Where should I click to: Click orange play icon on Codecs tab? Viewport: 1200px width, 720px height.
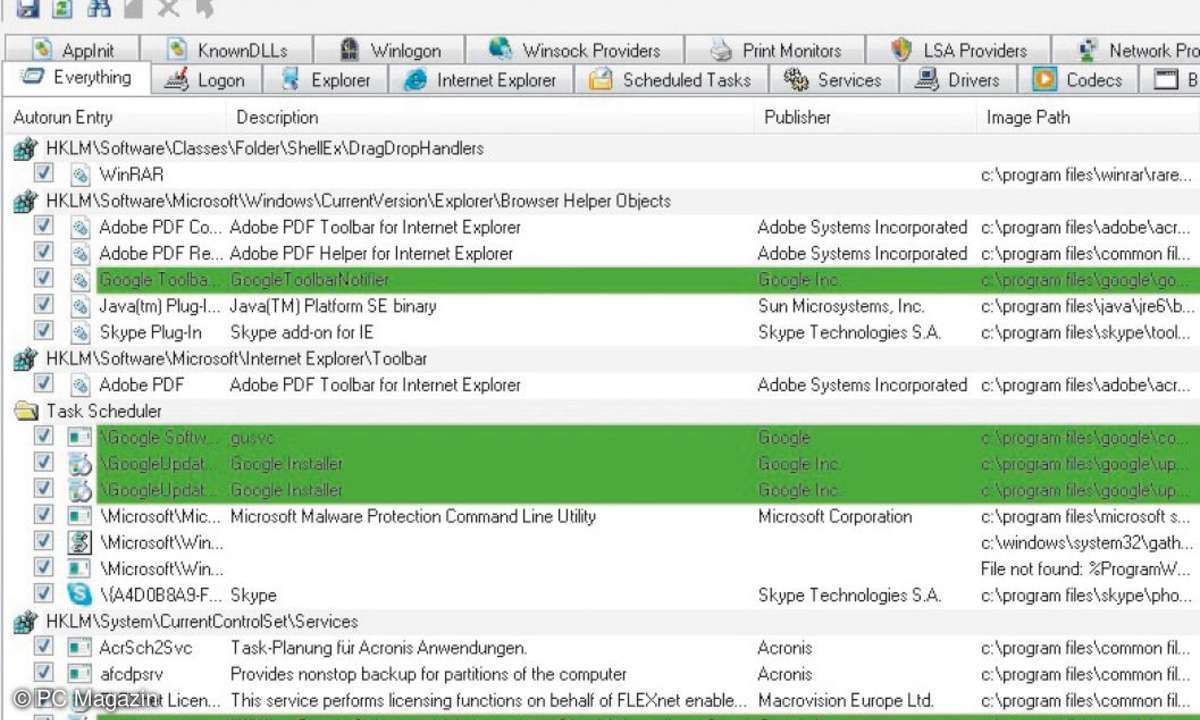(1044, 79)
